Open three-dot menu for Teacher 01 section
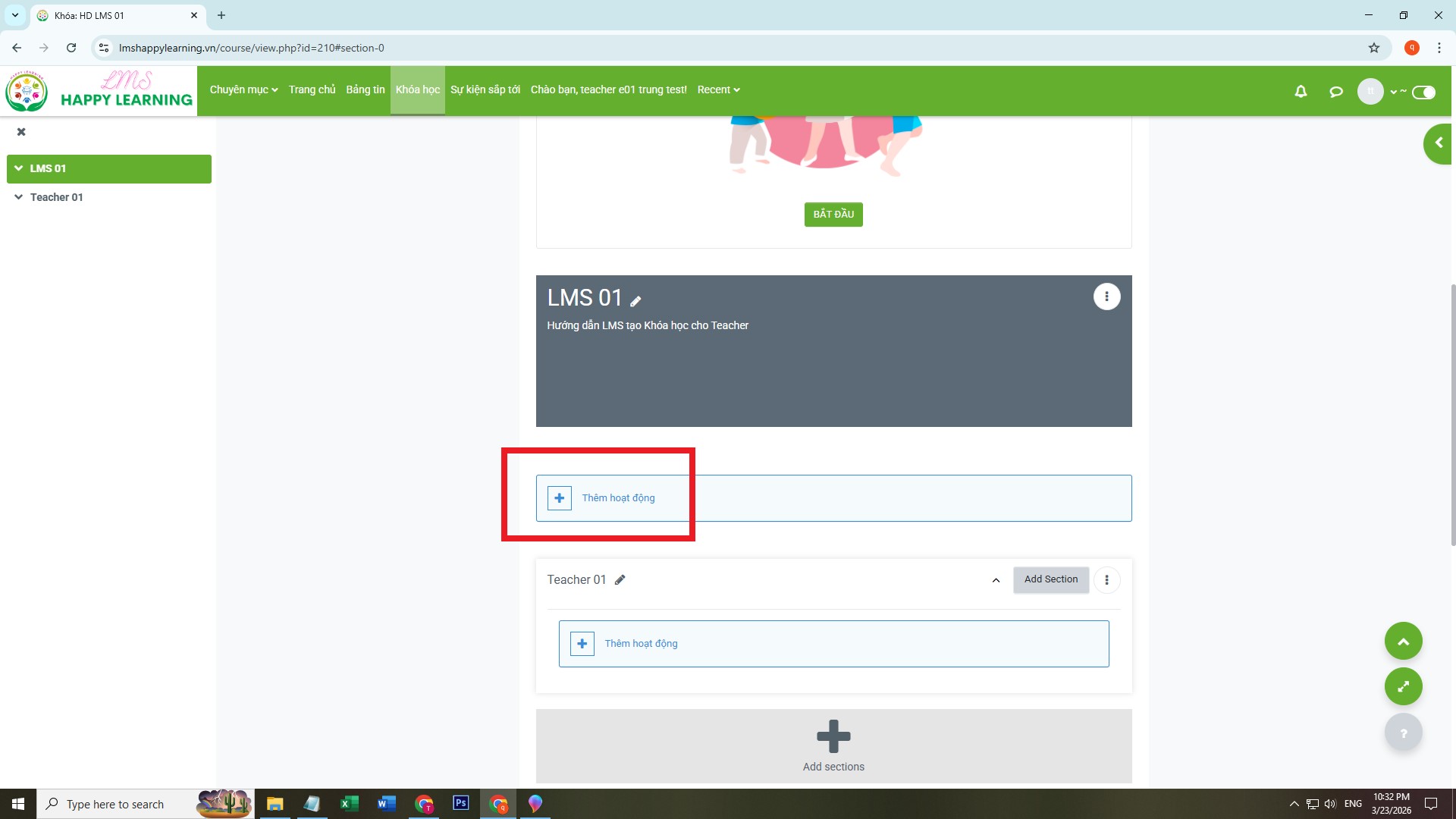Screen dimensions: 1456x819 (1106, 580)
